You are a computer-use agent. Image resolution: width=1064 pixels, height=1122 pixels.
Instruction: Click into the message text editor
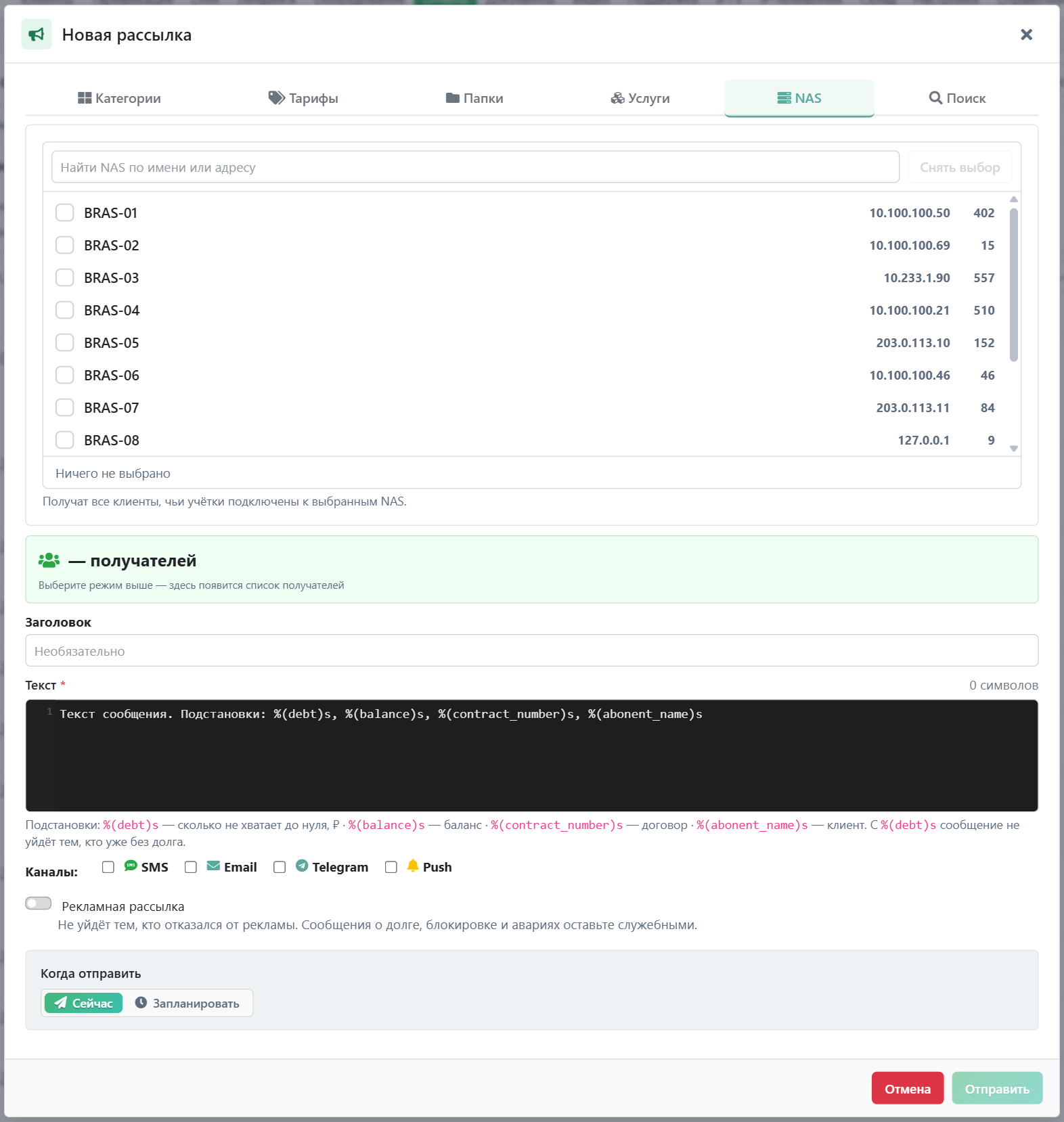point(531,755)
